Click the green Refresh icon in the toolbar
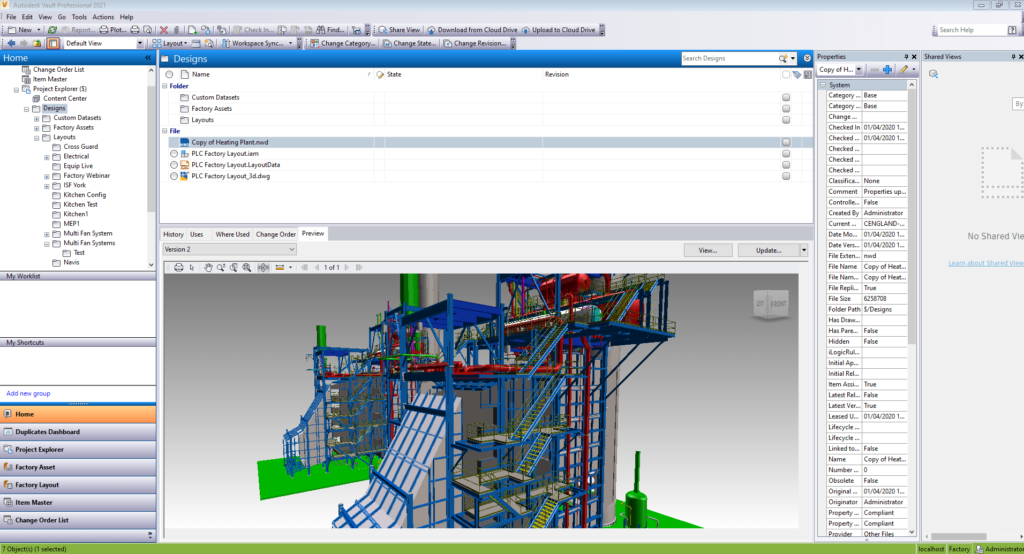The height and width of the screenshot is (554, 1024). 52,30
